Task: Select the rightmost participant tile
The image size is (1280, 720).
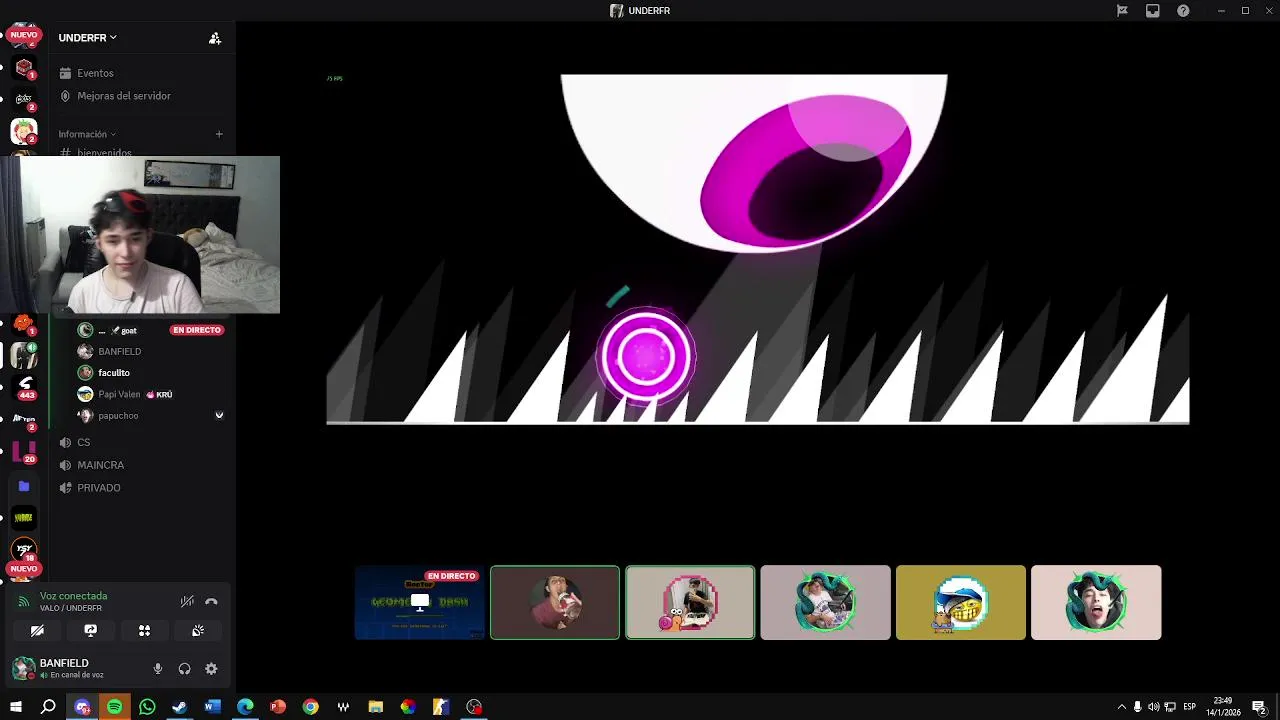Action: click(1096, 602)
